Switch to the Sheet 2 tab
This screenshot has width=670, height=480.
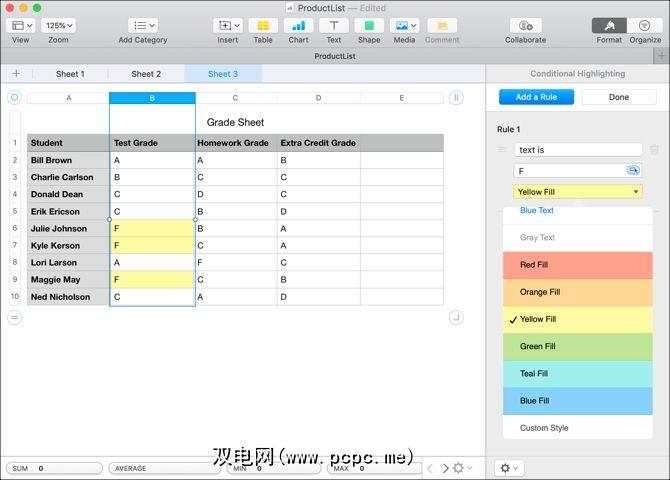[x=146, y=74]
